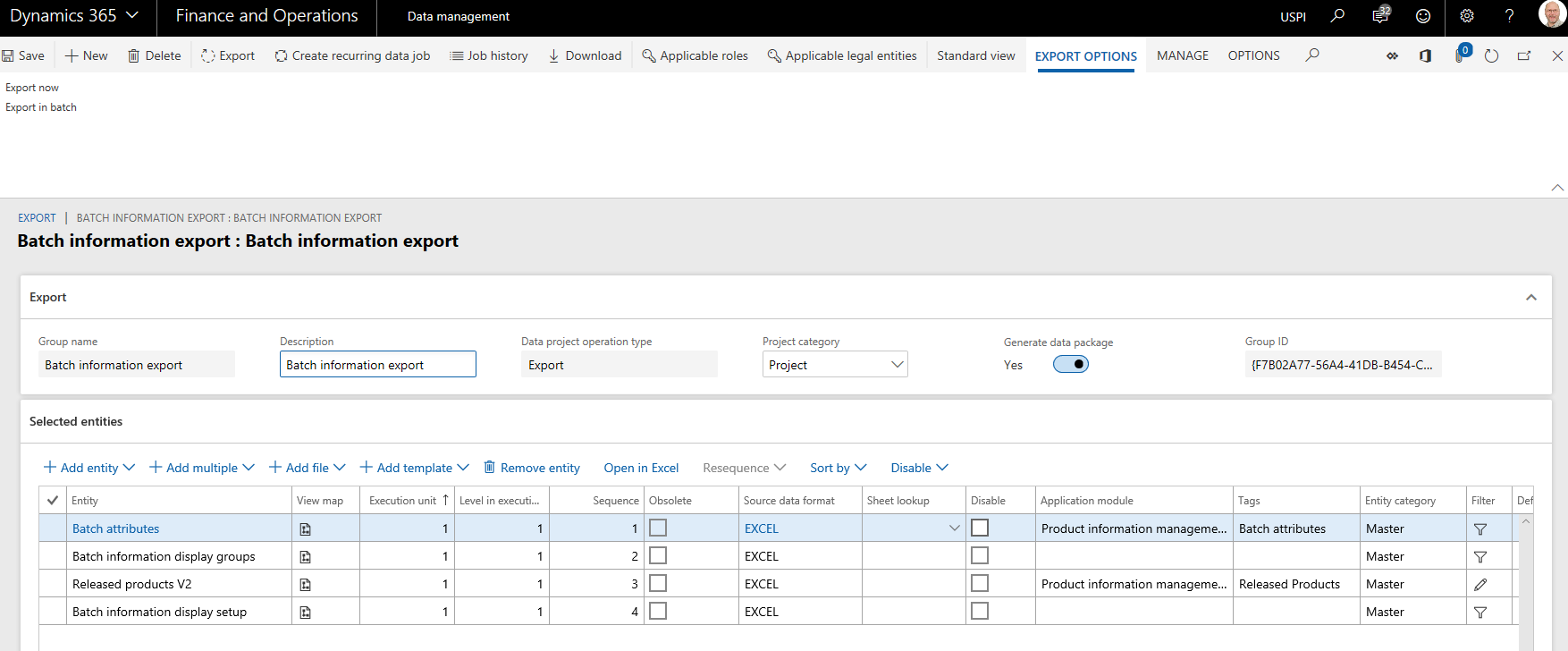
Task: Open the notifications message center icon
Action: pyautogui.click(x=1380, y=16)
